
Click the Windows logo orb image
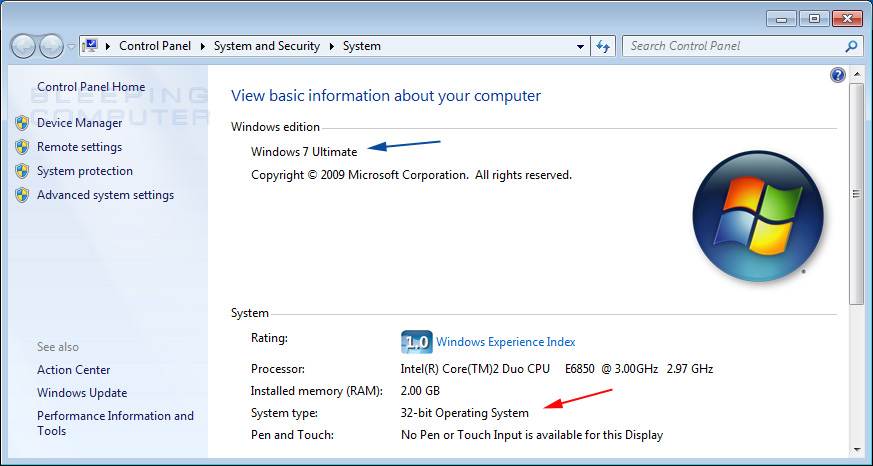758,216
